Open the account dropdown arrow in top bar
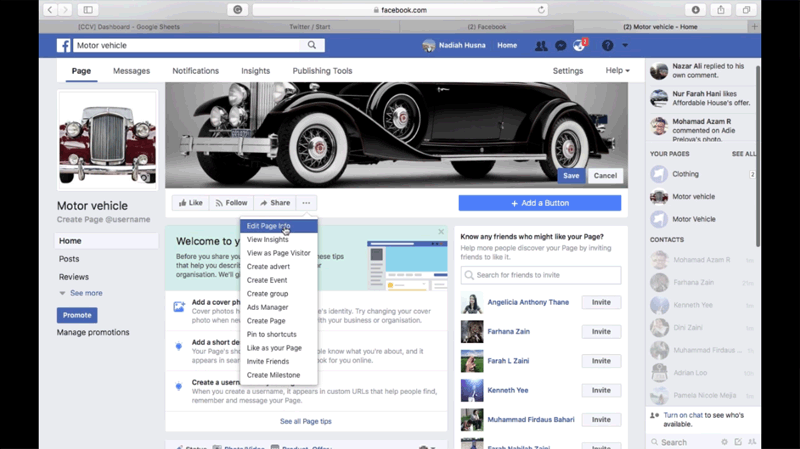This screenshot has width=800, height=449. (x=625, y=46)
